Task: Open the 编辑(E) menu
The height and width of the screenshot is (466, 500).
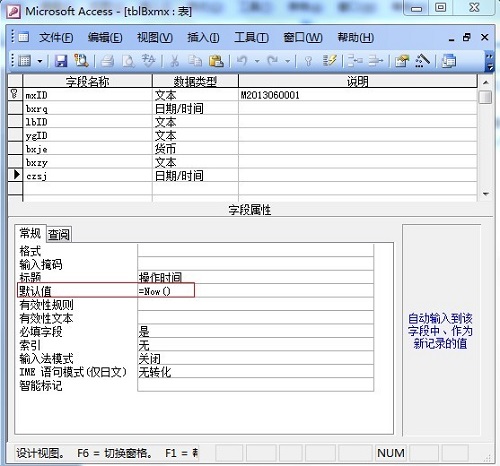Action: [105, 37]
